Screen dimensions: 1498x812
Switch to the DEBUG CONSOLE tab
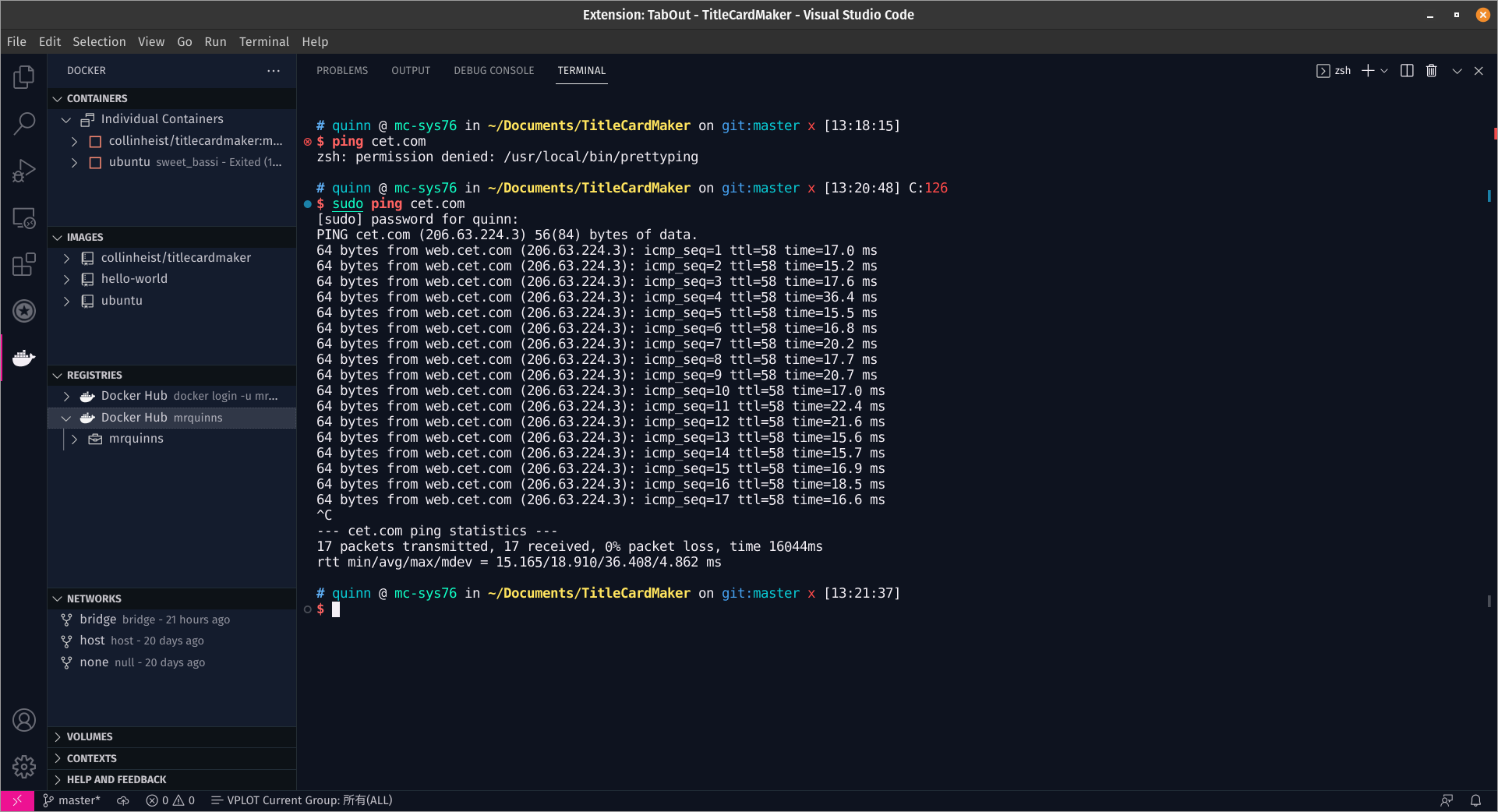point(493,70)
